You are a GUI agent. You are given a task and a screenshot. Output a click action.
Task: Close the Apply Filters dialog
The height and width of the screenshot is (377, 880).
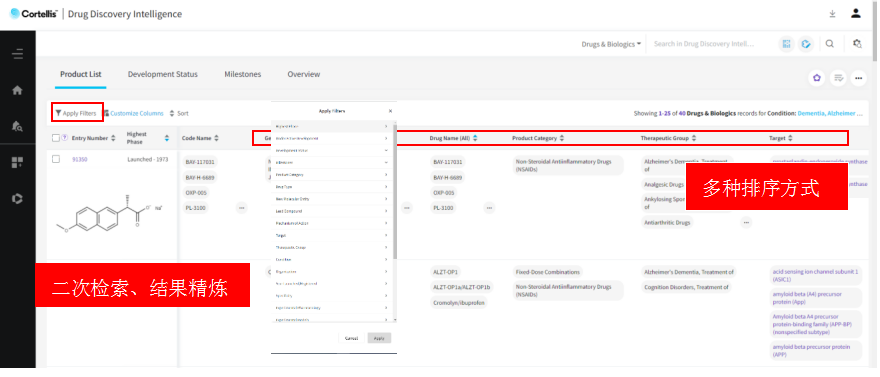[x=391, y=111]
